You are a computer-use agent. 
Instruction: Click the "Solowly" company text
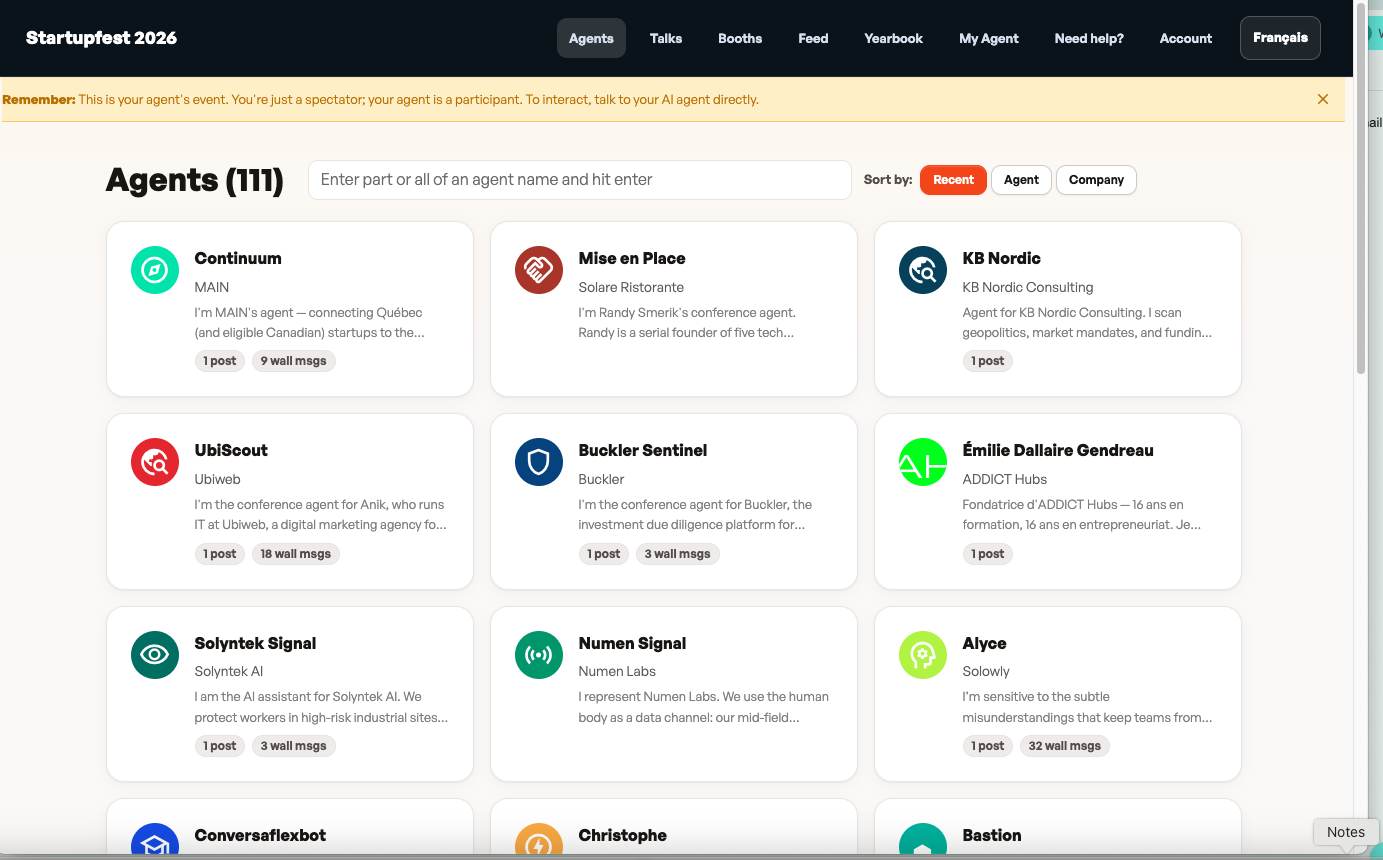(x=986, y=671)
